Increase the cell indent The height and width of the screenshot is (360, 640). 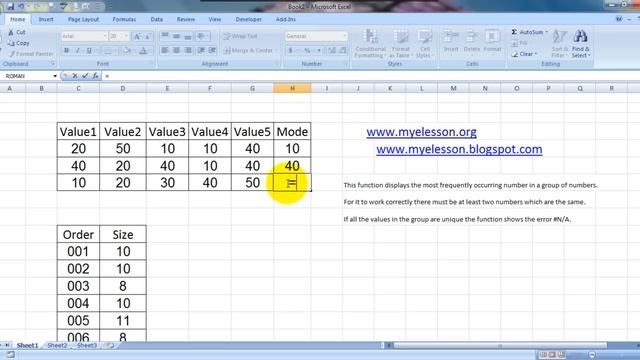[212, 50]
